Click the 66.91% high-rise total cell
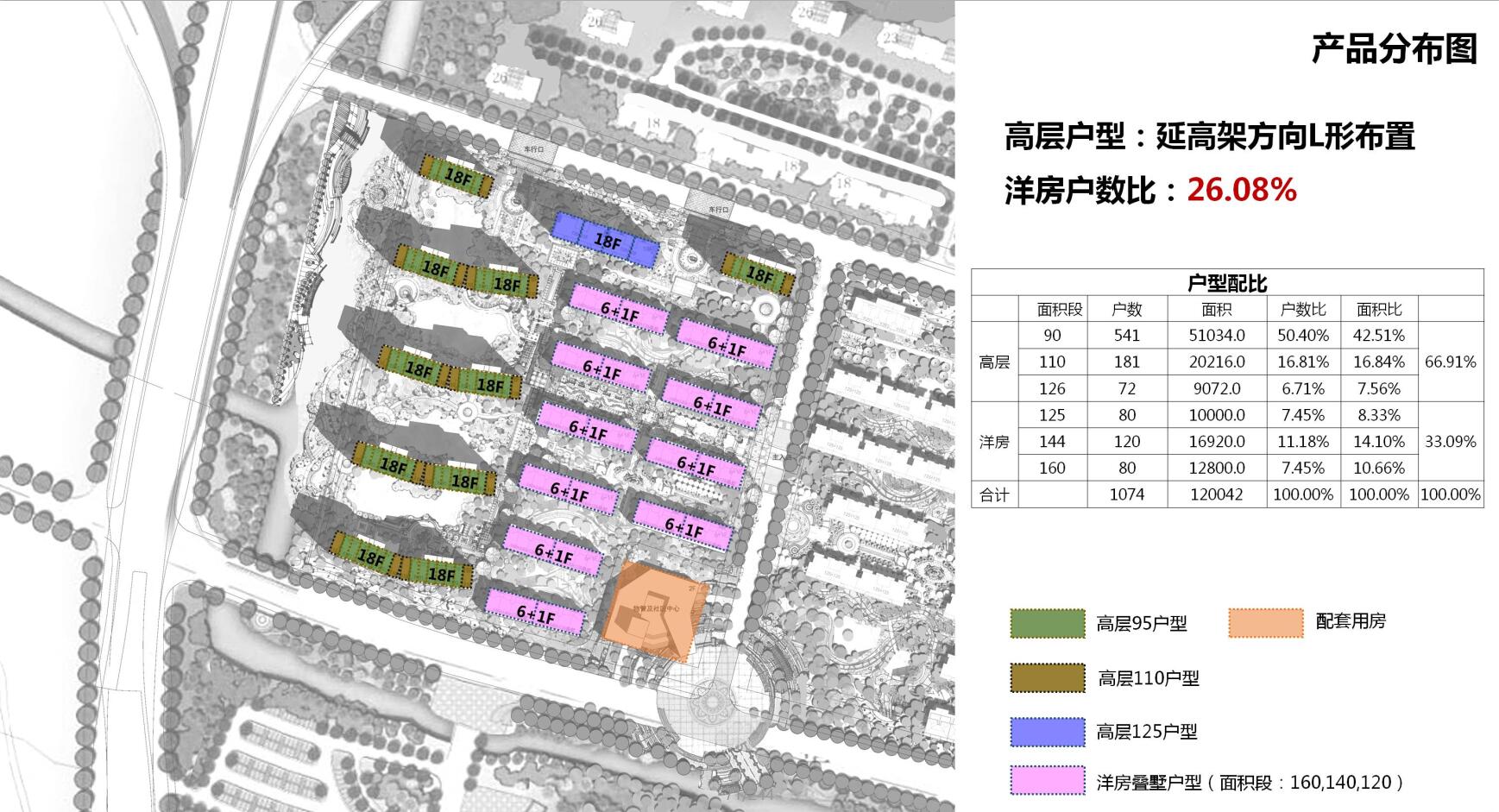Image resolution: width=1499 pixels, height=812 pixels. (1451, 362)
